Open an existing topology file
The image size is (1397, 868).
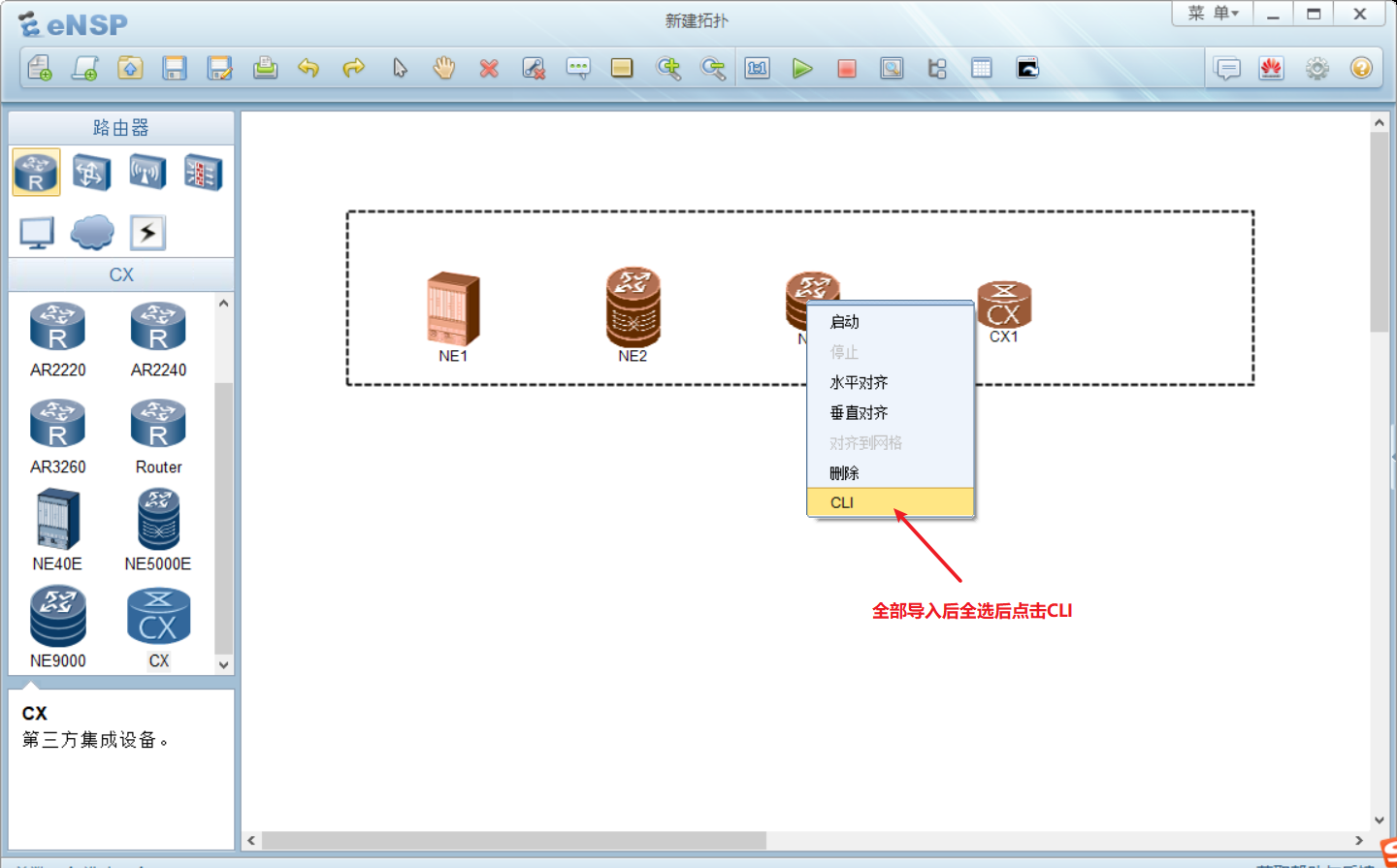point(130,68)
